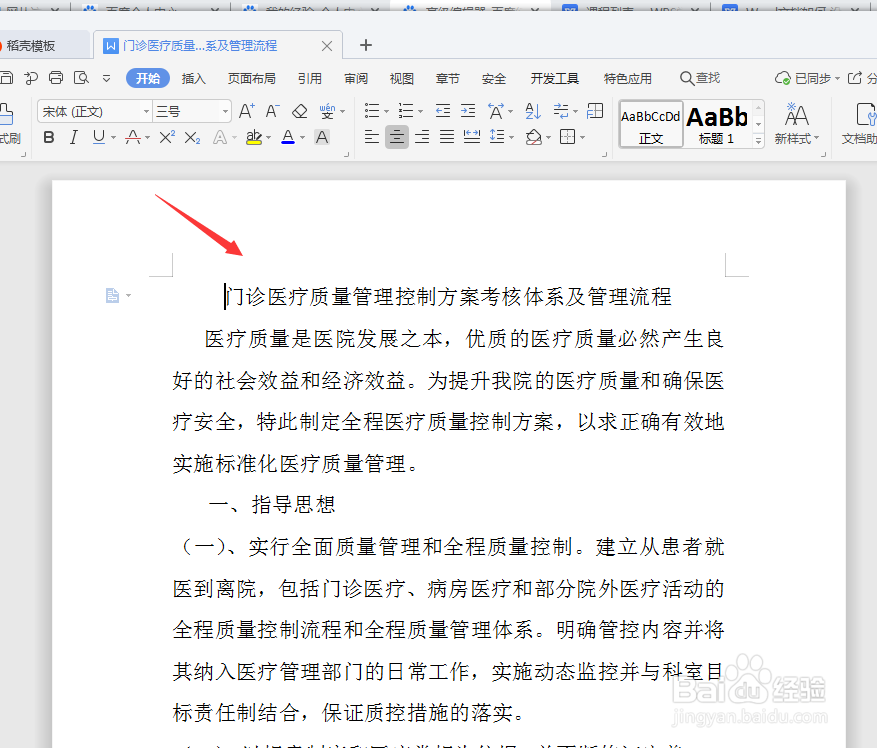Click the paragraph layout icon beside title
The width and height of the screenshot is (877, 748).
tap(112, 295)
